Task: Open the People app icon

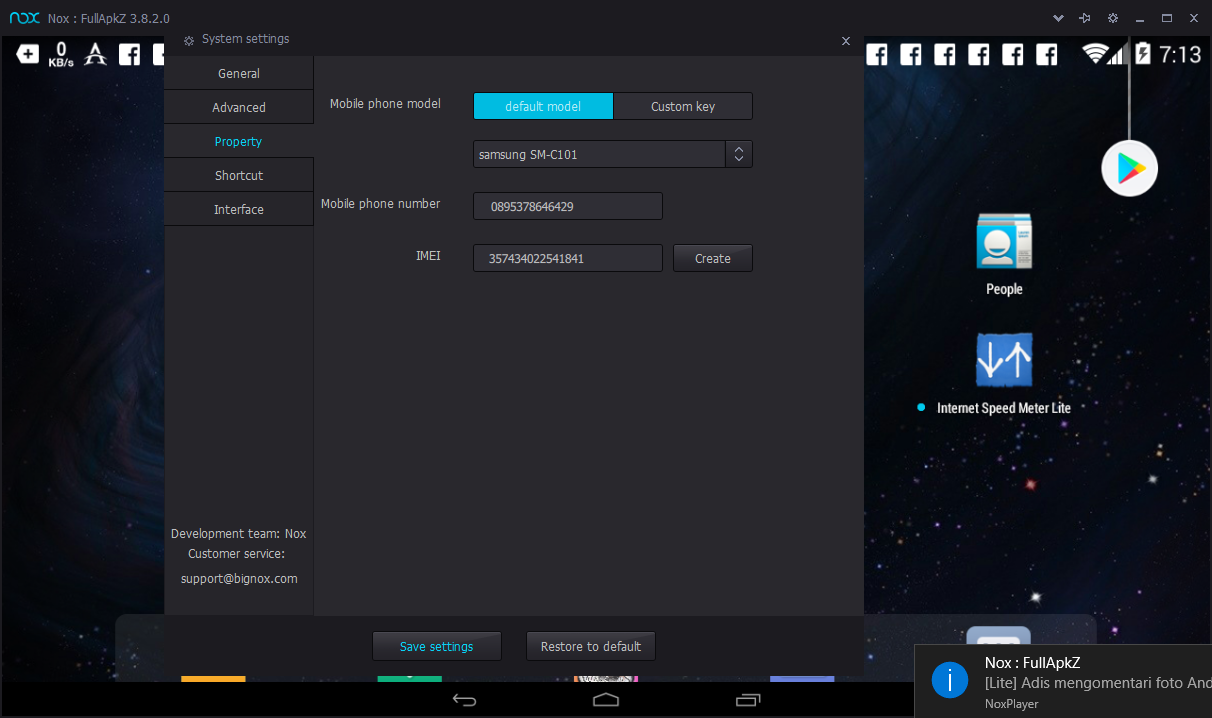Action: (1004, 241)
